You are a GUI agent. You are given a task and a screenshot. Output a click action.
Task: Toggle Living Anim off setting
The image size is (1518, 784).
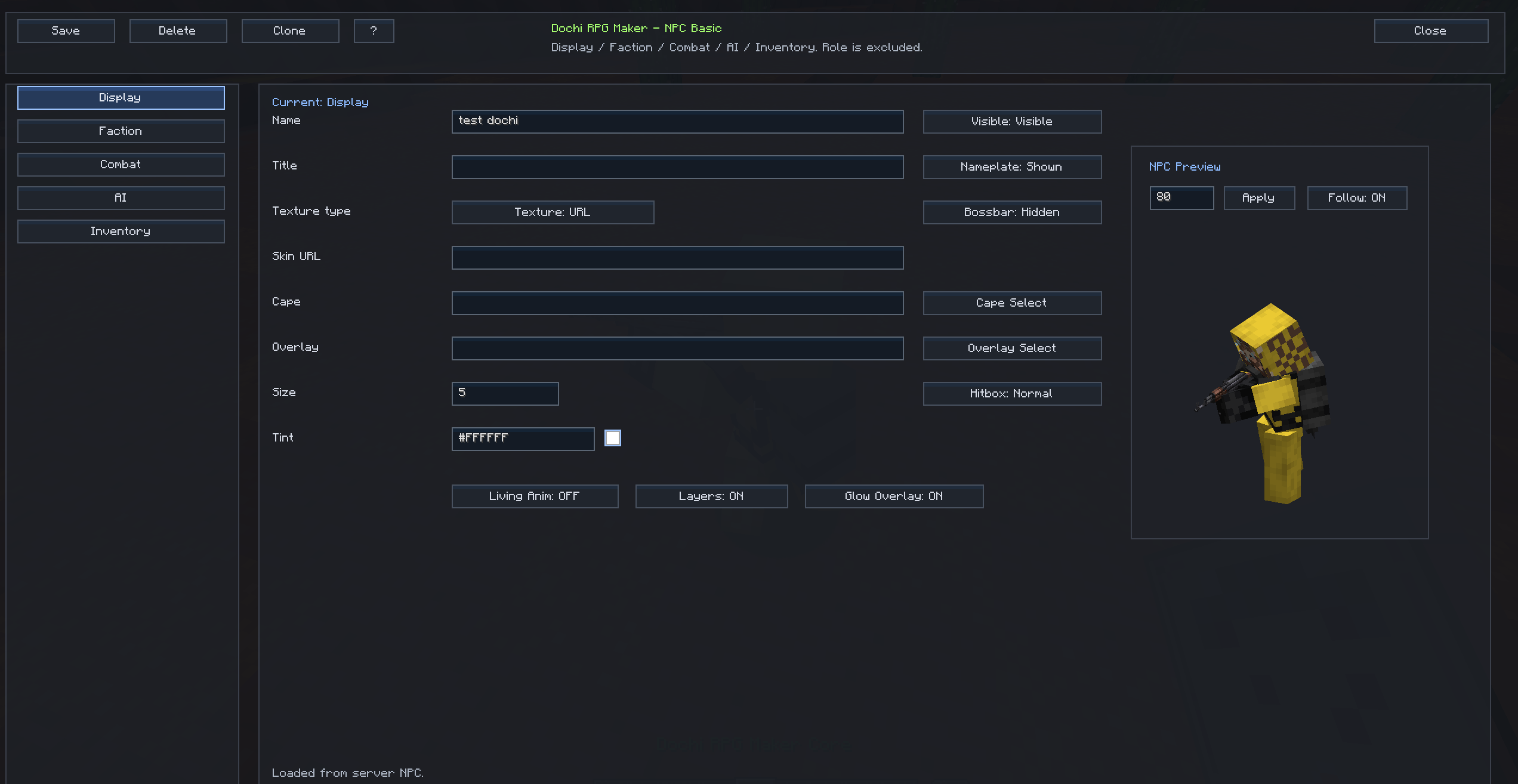click(535, 496)
